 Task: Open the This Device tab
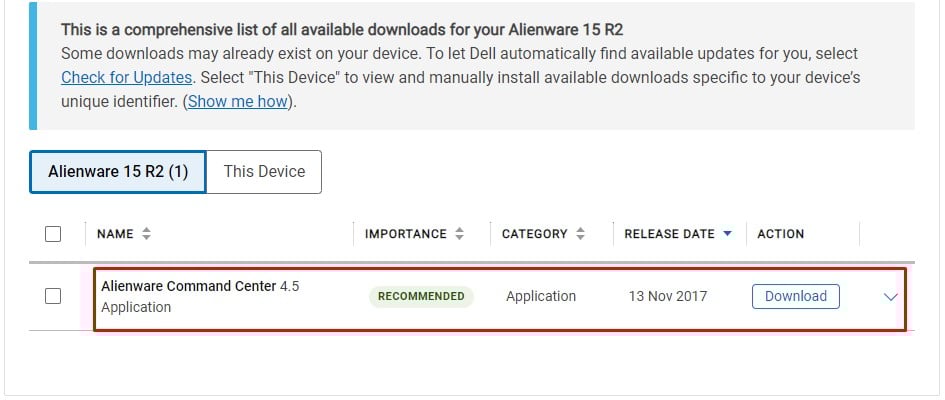pyautogui.click(x=264, y=172)
